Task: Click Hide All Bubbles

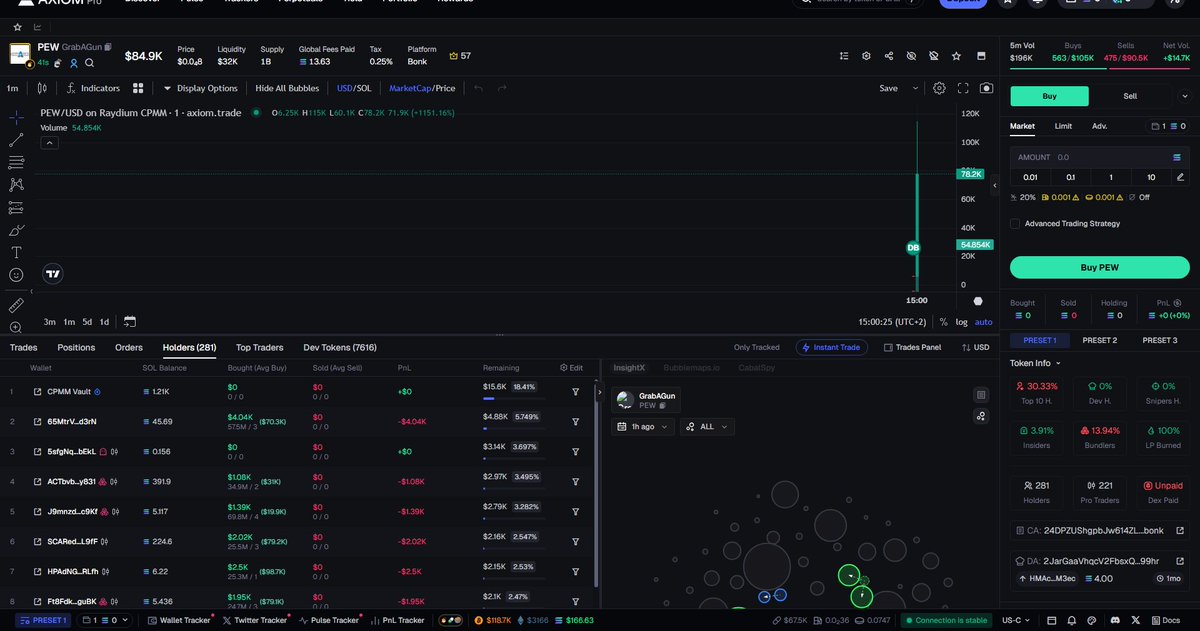Action: click(287, 88)
